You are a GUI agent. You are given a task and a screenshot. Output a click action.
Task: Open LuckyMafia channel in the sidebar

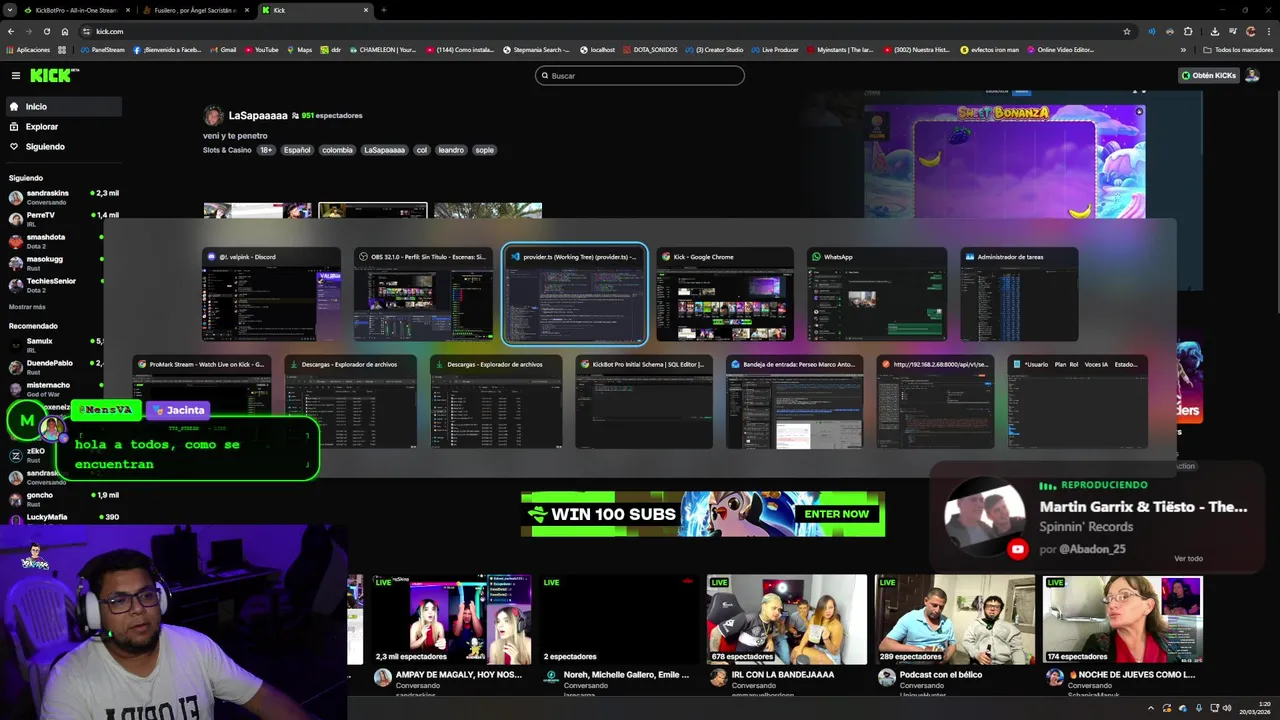(62, 518)
